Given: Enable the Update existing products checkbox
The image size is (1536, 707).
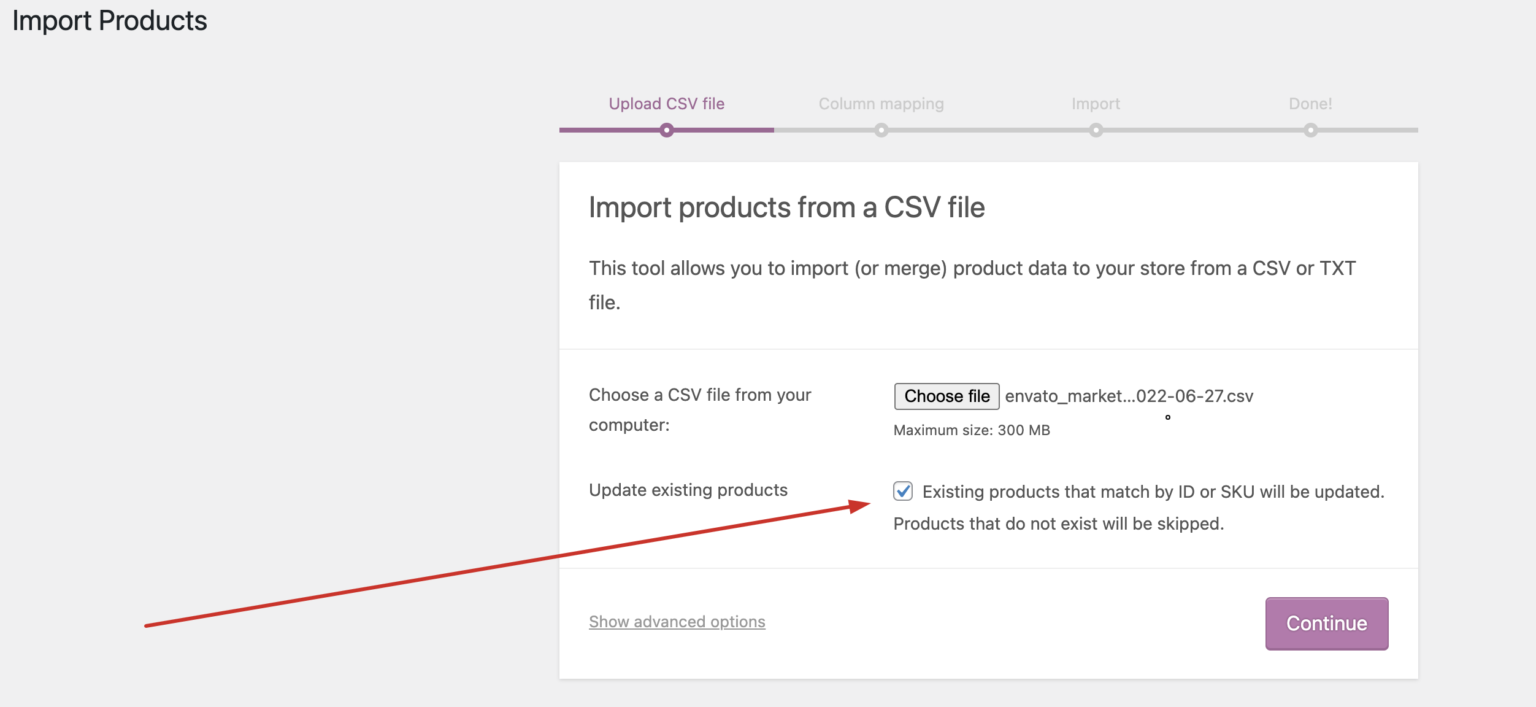Looking at the screenshot, I should point(903,491).
